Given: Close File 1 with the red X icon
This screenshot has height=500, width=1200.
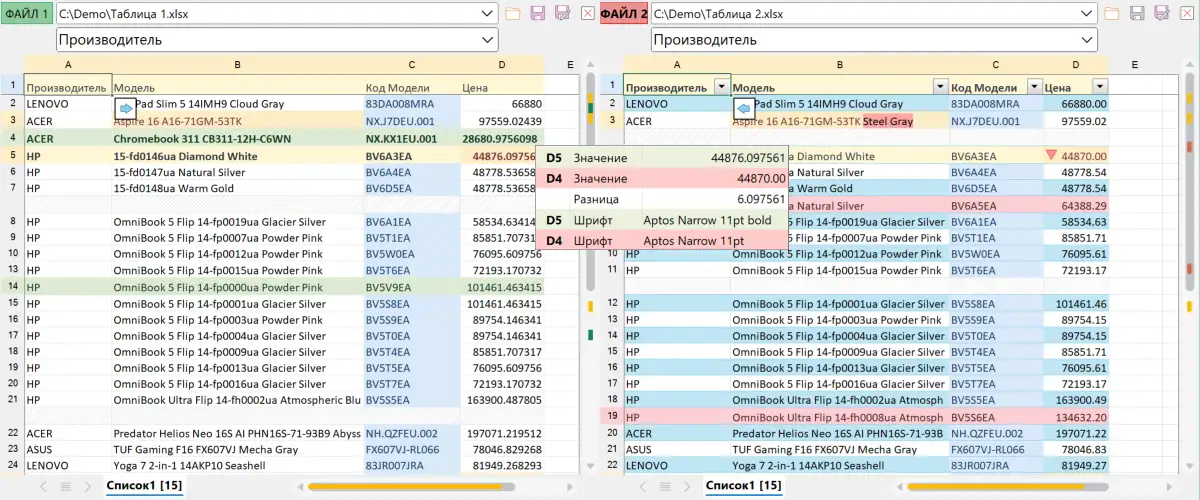Looking at the screenshot, I should point(587,13).
